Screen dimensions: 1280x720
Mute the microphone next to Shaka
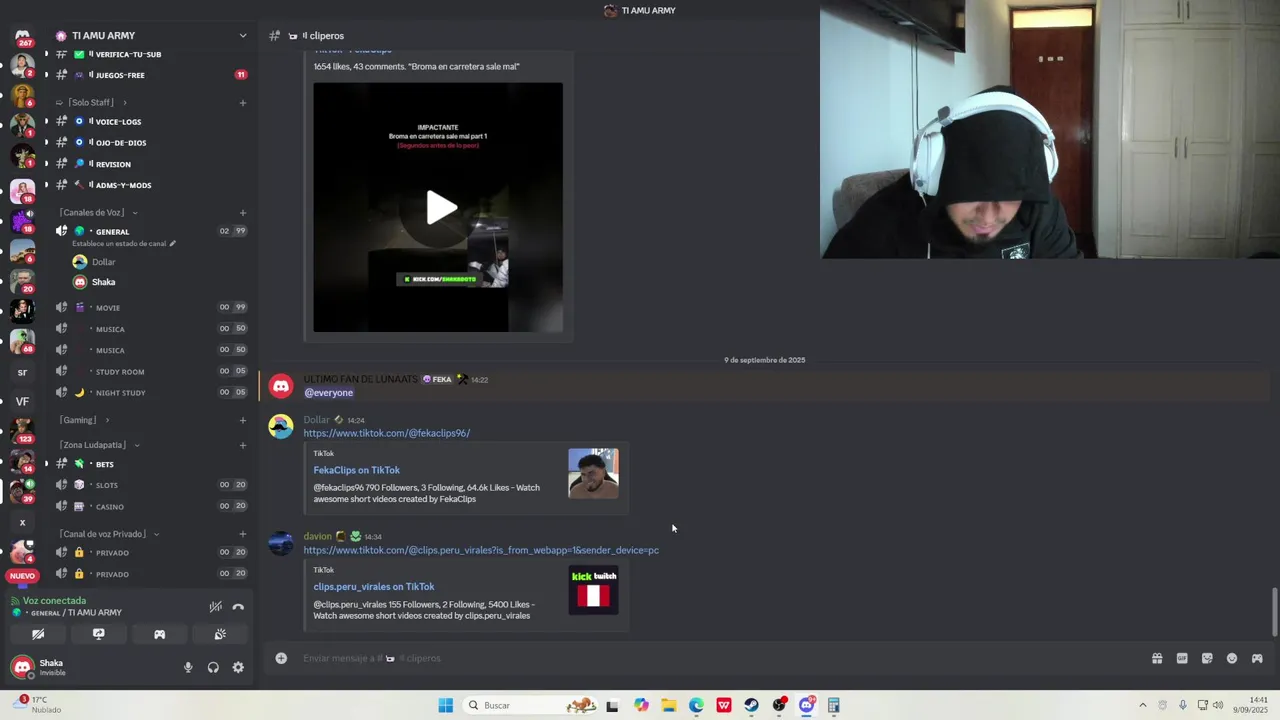pyautogui.click(x=188, y=667)
